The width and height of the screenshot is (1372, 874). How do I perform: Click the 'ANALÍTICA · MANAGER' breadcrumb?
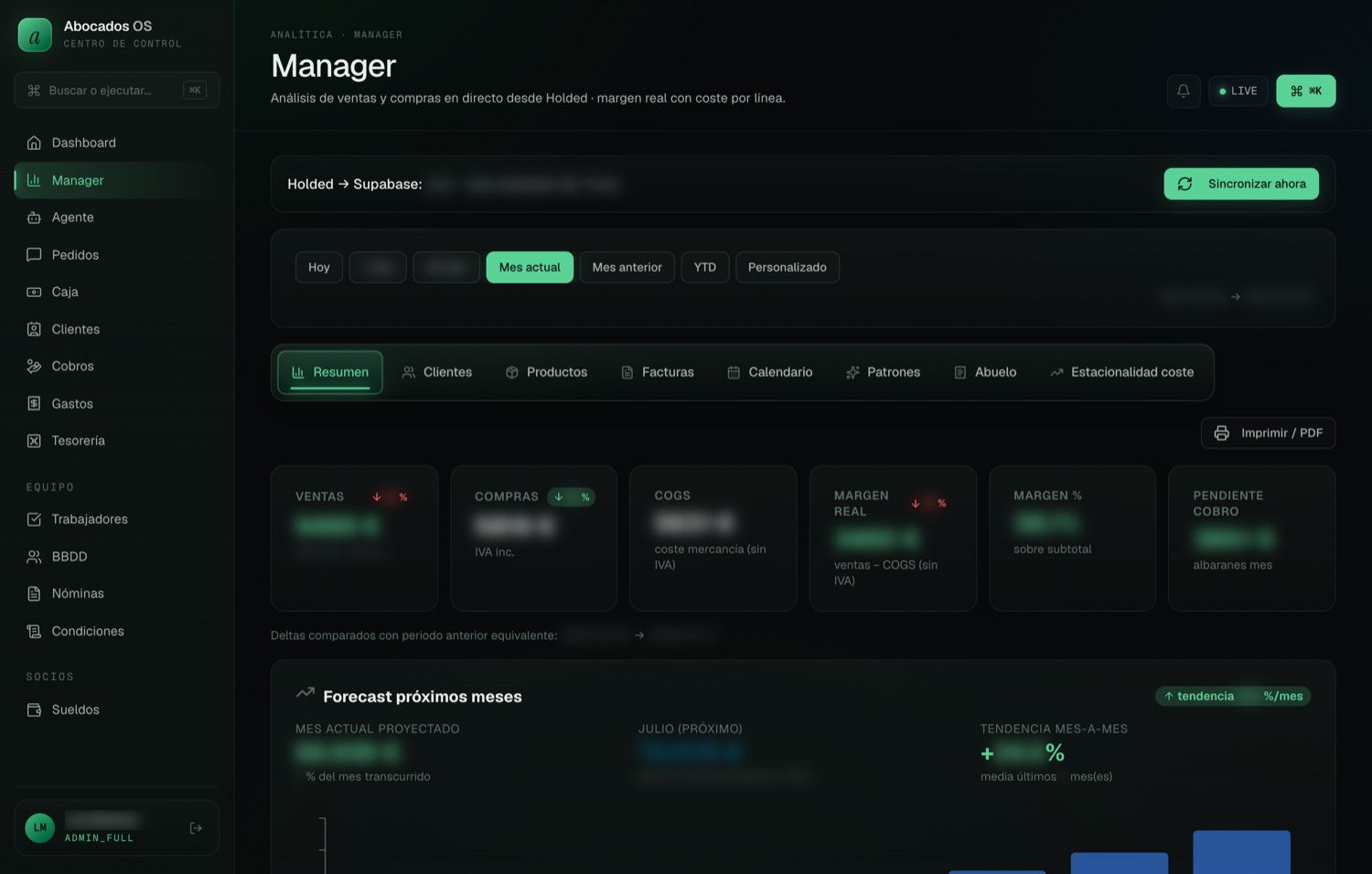pyautogui.click(x=337, y=35)
